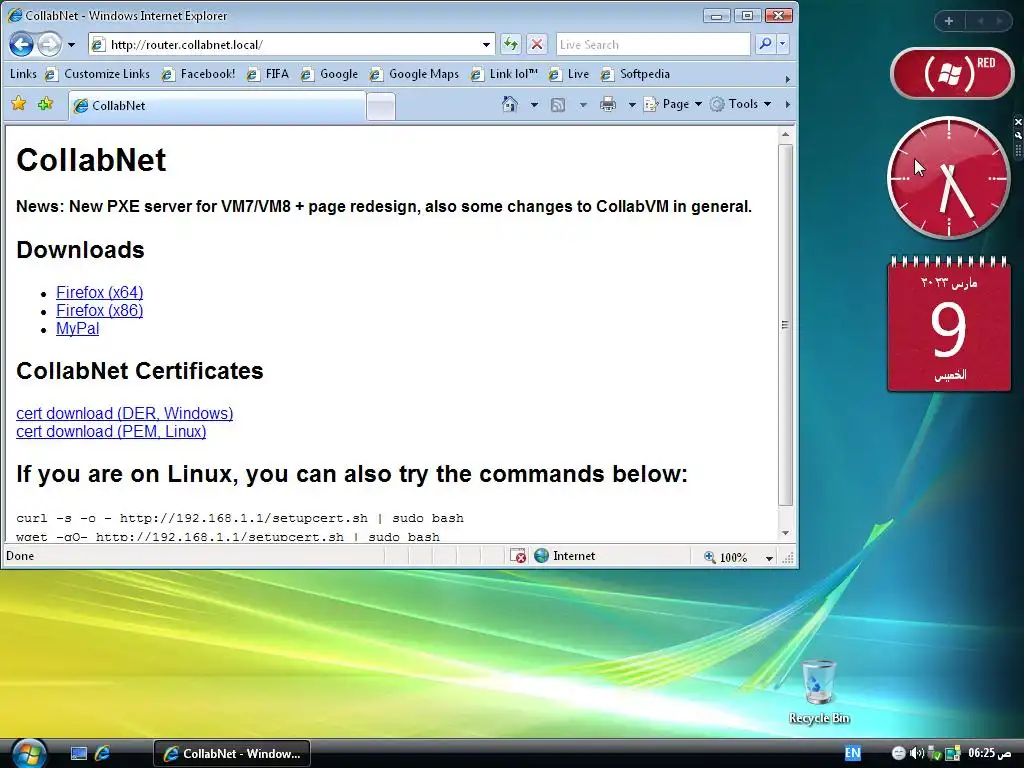Click the Windows RED logo gadget
The width and height of the screenshot is (1024, 768).
[x=952, y=74]
